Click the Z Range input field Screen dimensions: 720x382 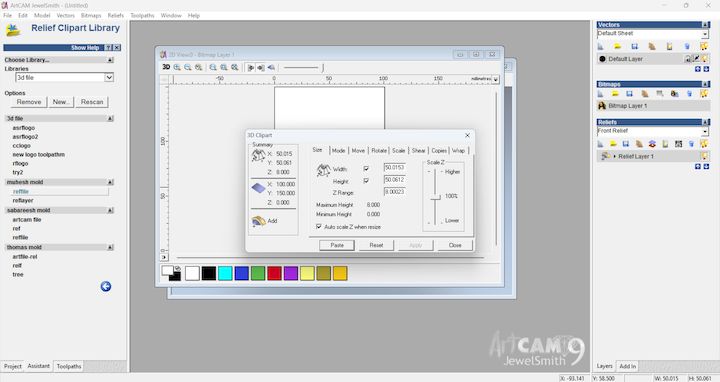click(394, 192)
